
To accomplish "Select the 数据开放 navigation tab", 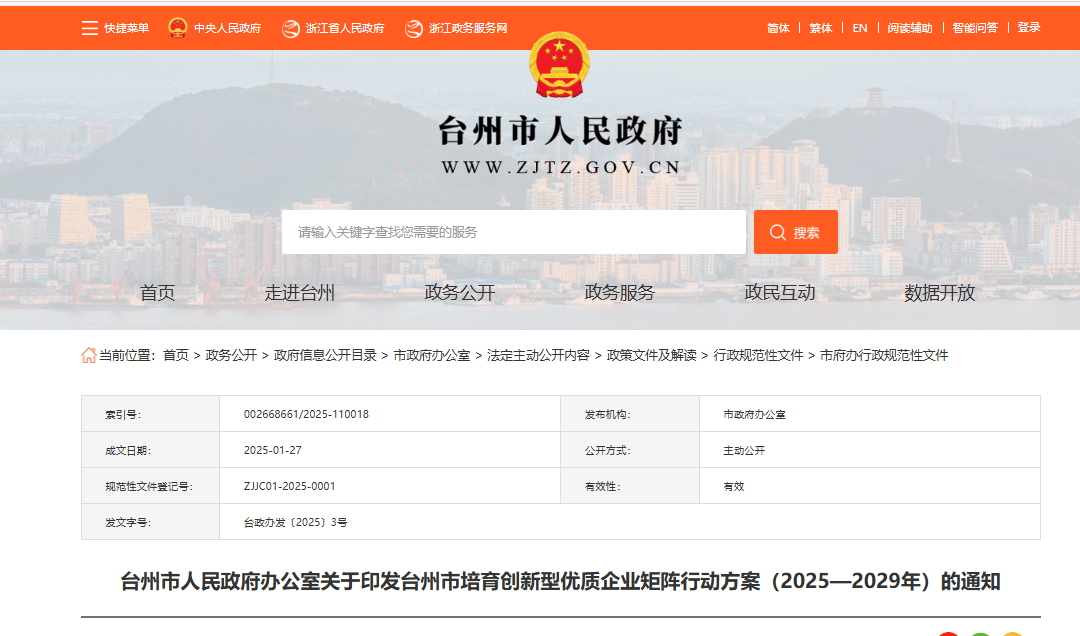I will pyautogui.click(x=940, y=293).
